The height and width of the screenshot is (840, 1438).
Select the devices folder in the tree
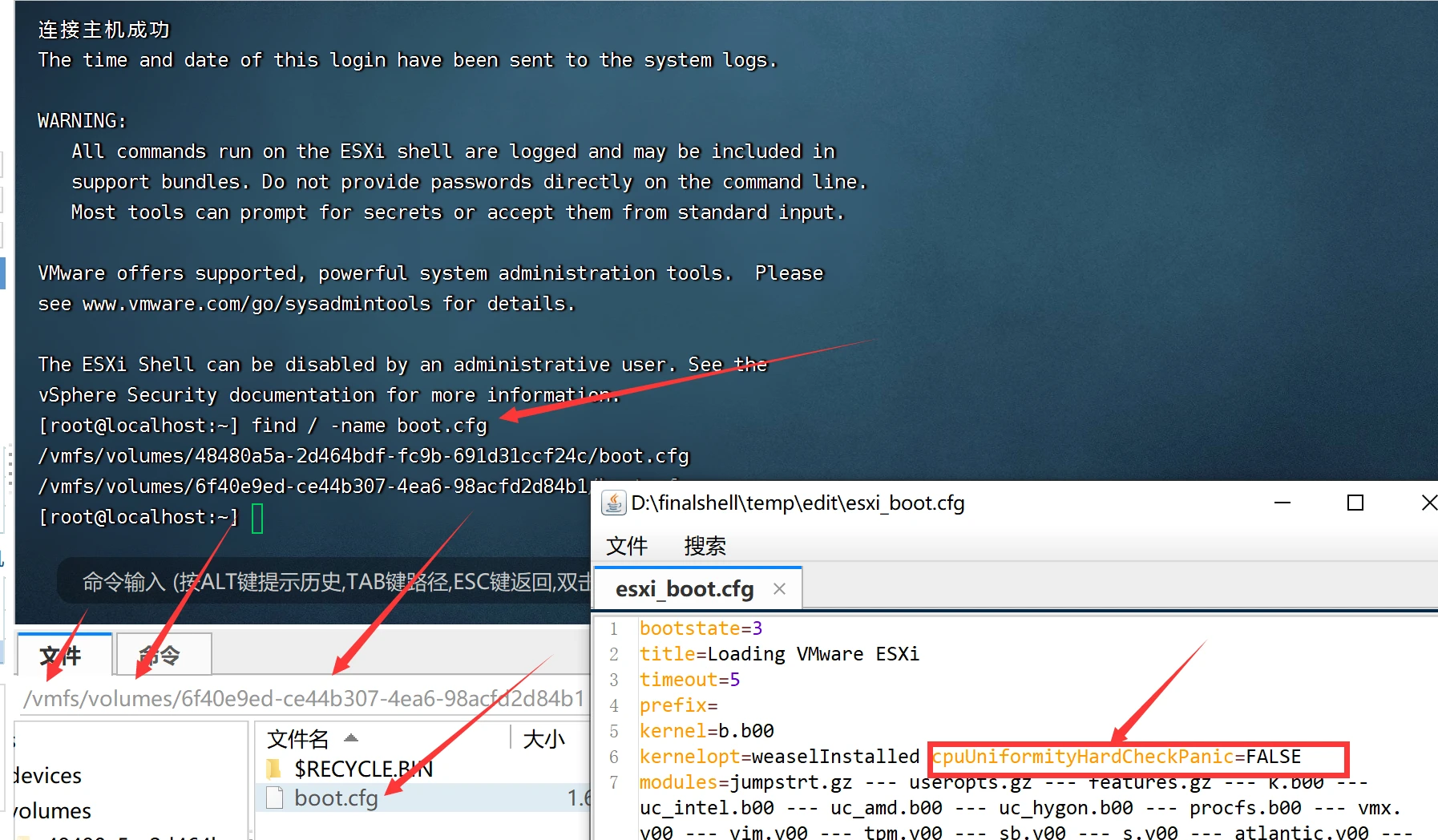tap(47, 776)
